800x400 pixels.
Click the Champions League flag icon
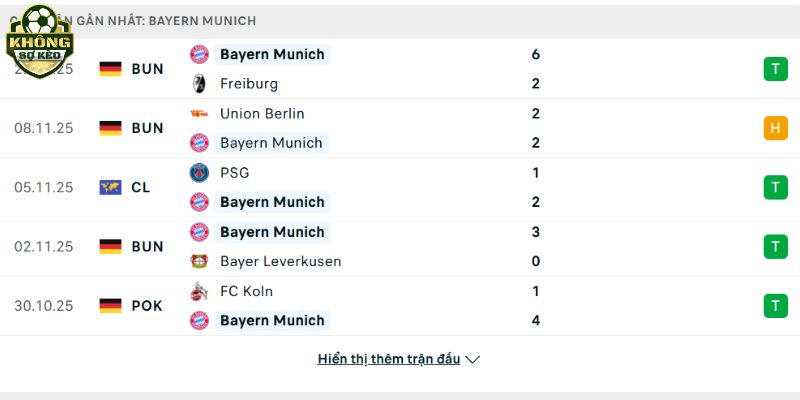click(x=110, y=187)
